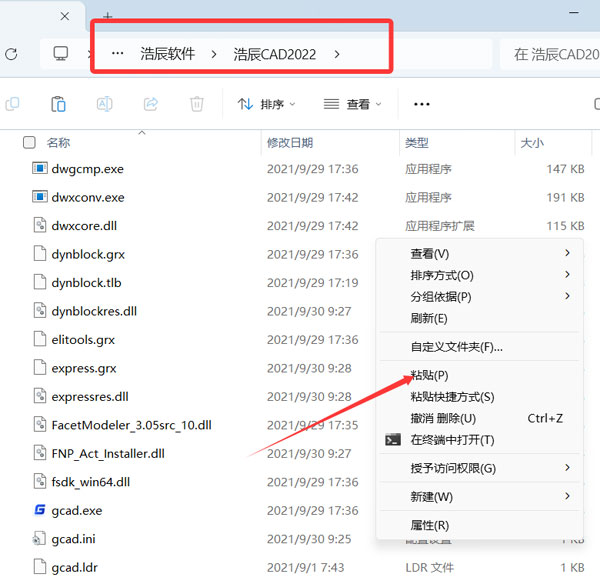This screenshot has height=584, width=600.
Task: Choose 属性(R) in context menu
Action: 480,525
